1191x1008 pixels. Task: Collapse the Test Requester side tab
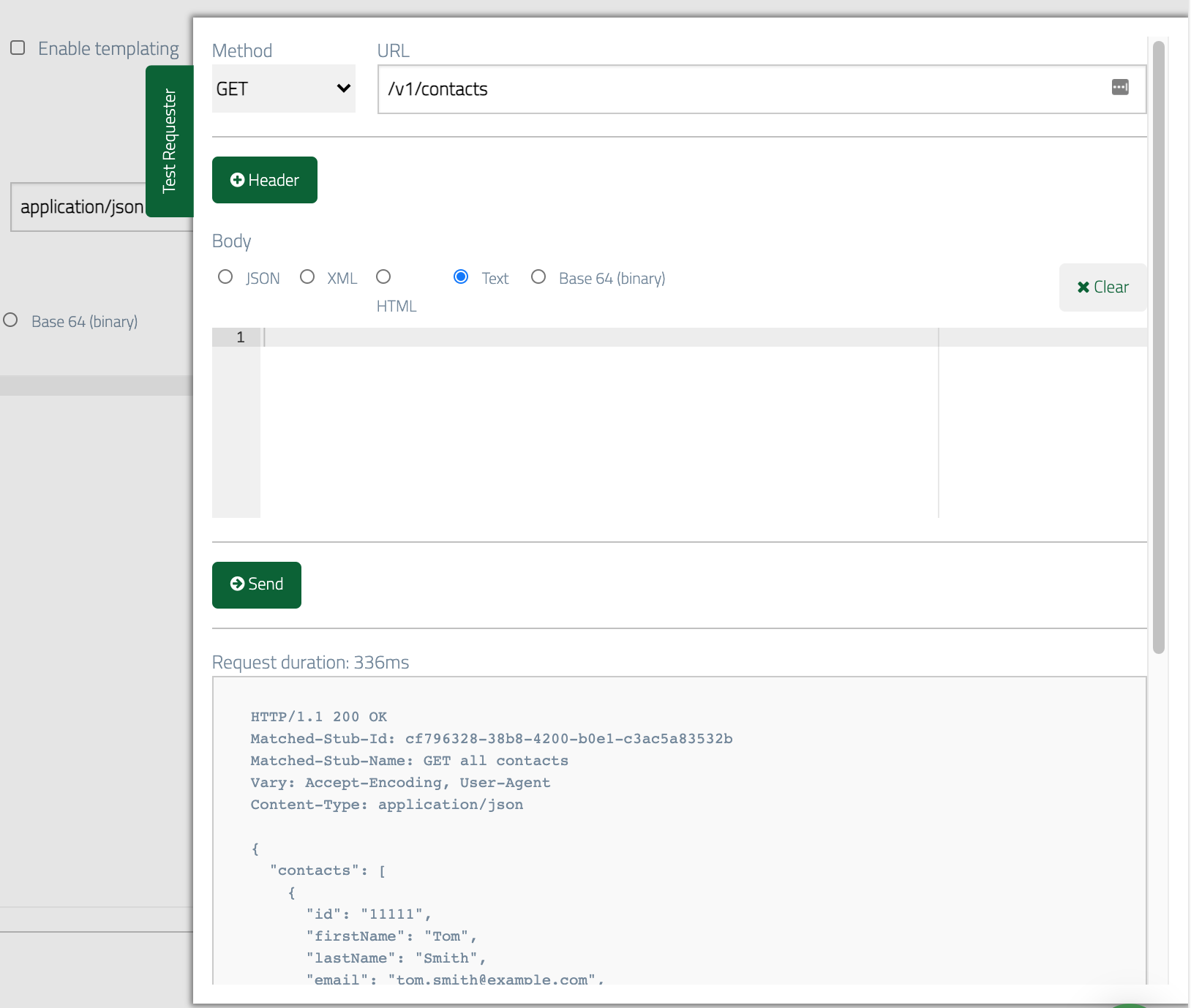pos(170,141)
